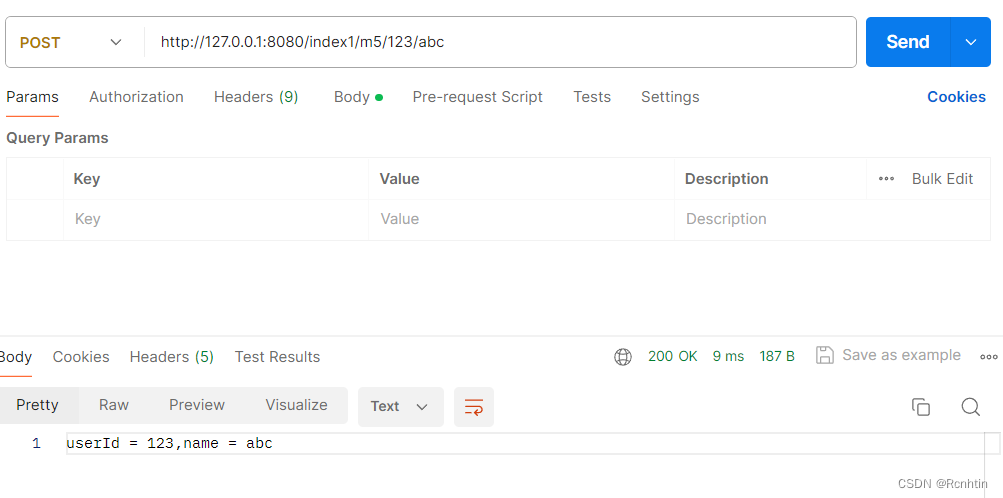Image resolution: width=1003 pixels, height=498 pixels.
Task: Click the query param Value input
Action: click(521, 219)
